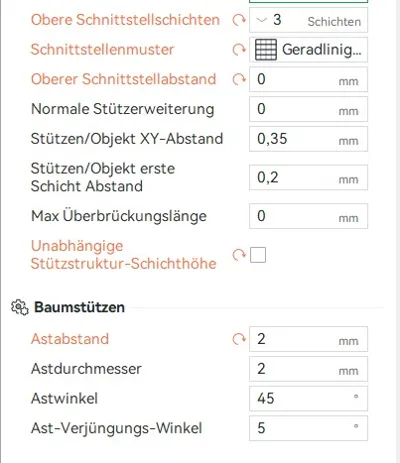Viewport: 400px width, 463px height.
Task: Click the Baumstützen section header
Action: click(x=79, y=307)
